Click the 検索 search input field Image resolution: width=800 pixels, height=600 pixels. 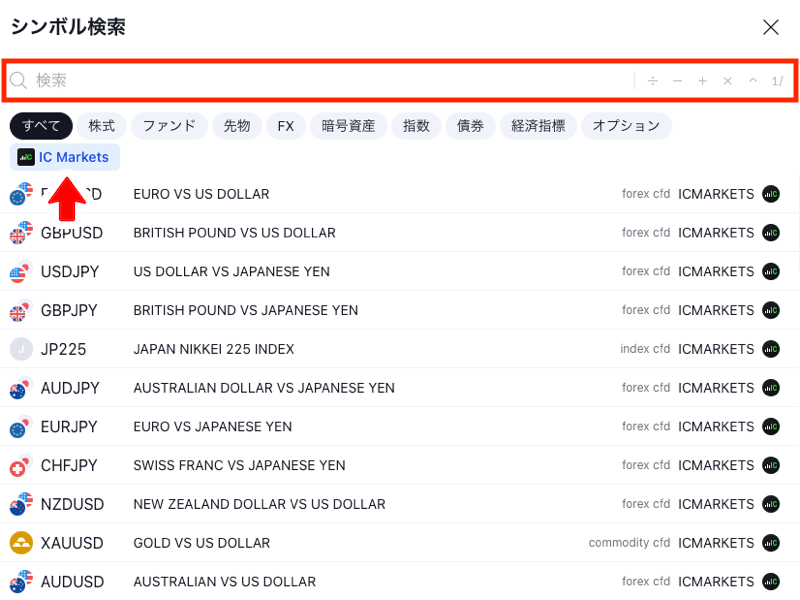[x=327, y=81]
